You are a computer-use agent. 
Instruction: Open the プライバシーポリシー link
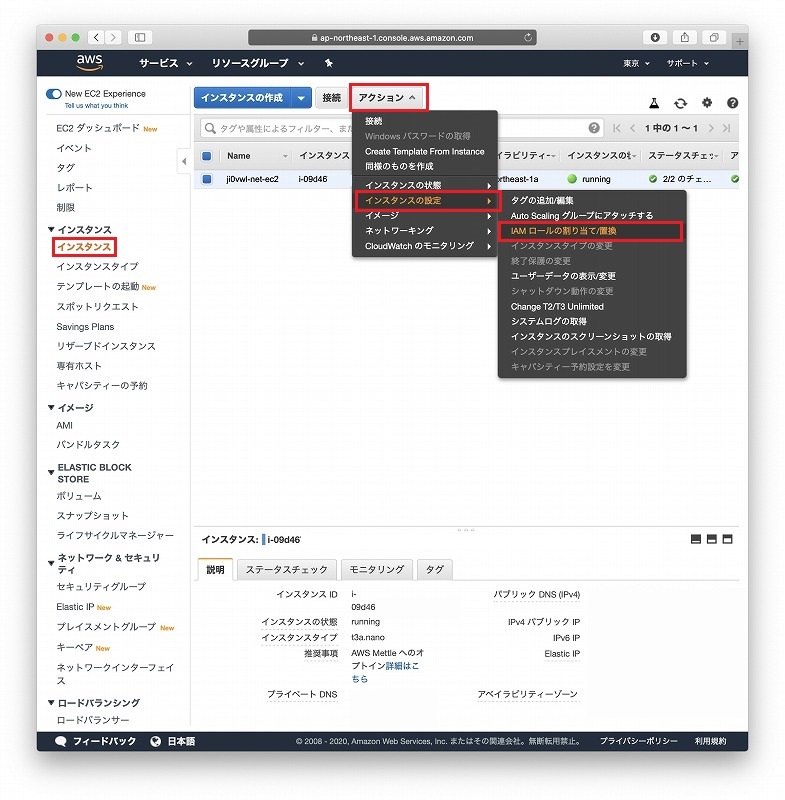point(639,741)
